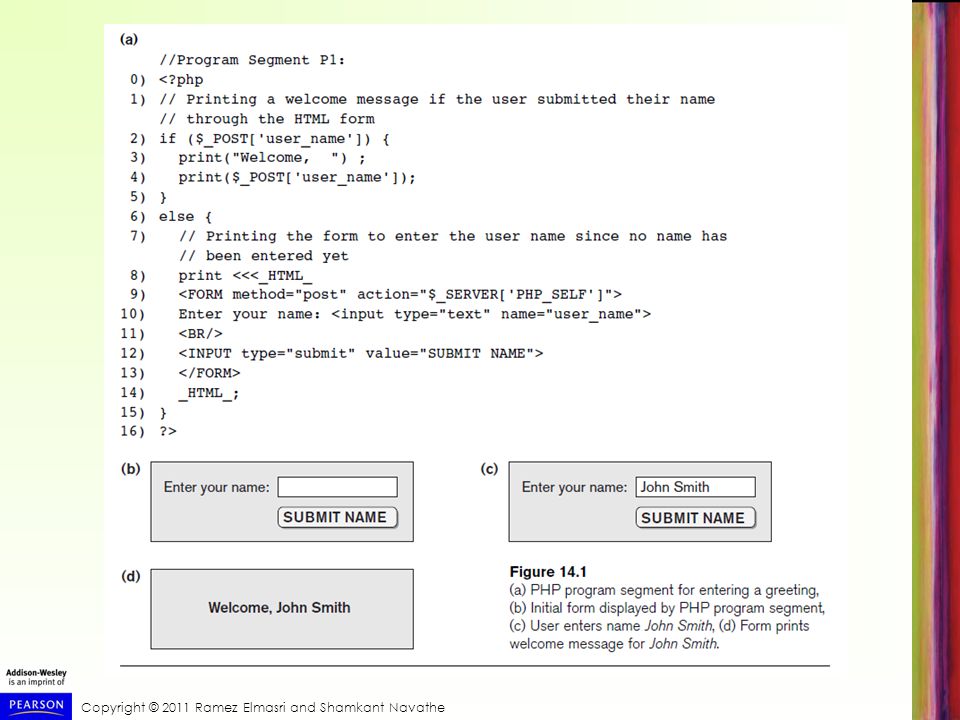Click "Addison-Wesley is an imprint of" text
This screenshot has height=720, width=960.
(36, 677)
